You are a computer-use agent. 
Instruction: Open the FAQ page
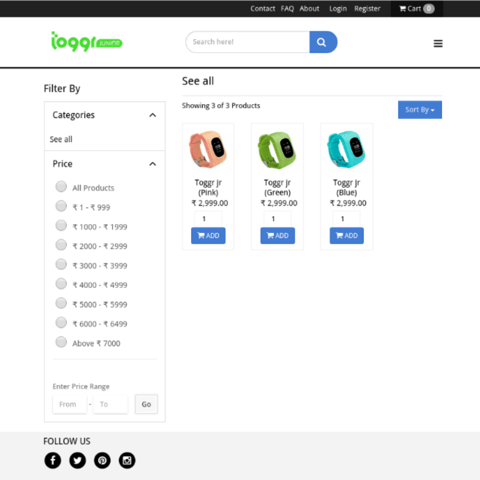[287, 9]
